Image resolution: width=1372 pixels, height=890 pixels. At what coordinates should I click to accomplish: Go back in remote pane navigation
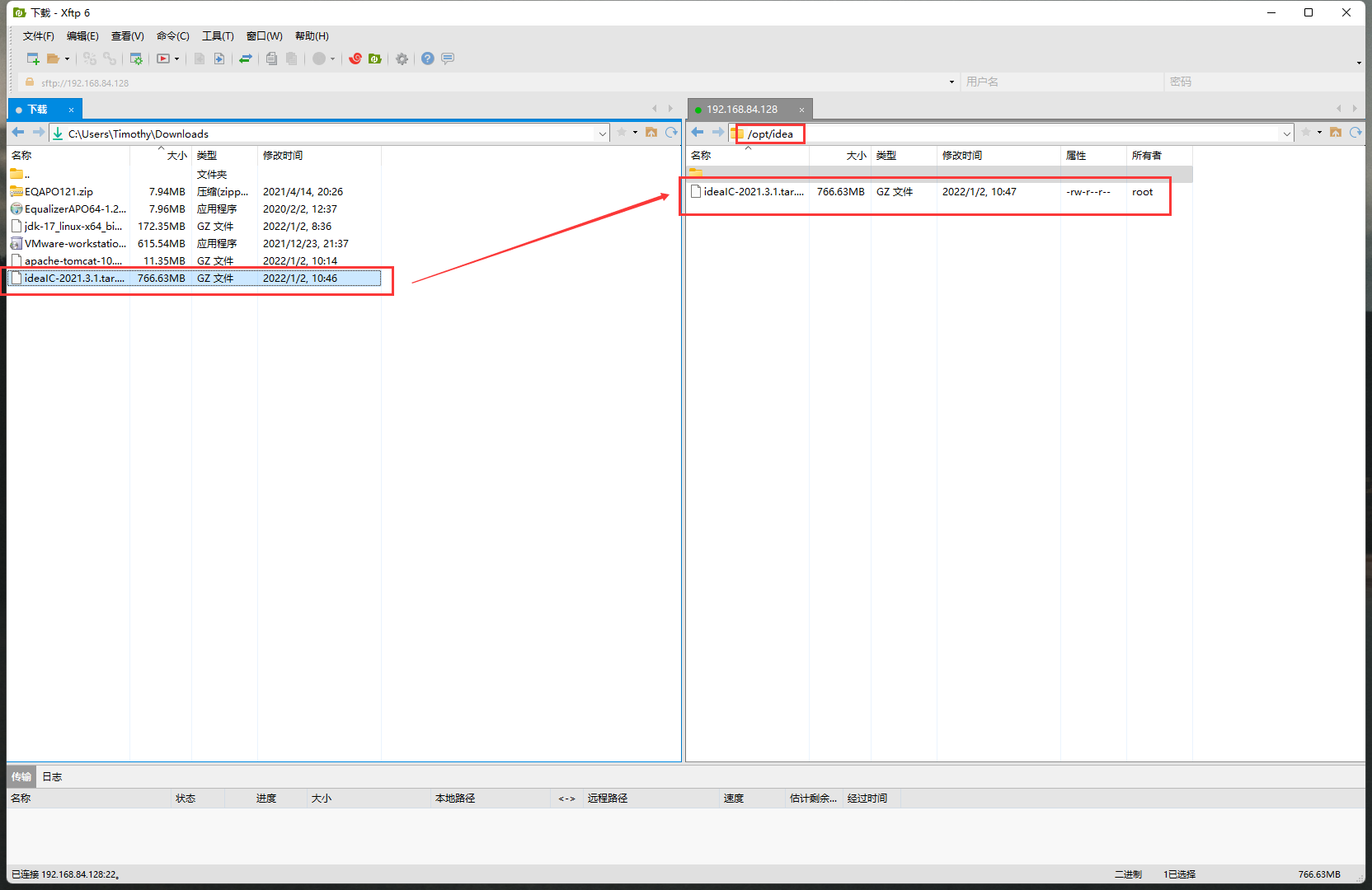pyautogui.click(x=698, y=133)
